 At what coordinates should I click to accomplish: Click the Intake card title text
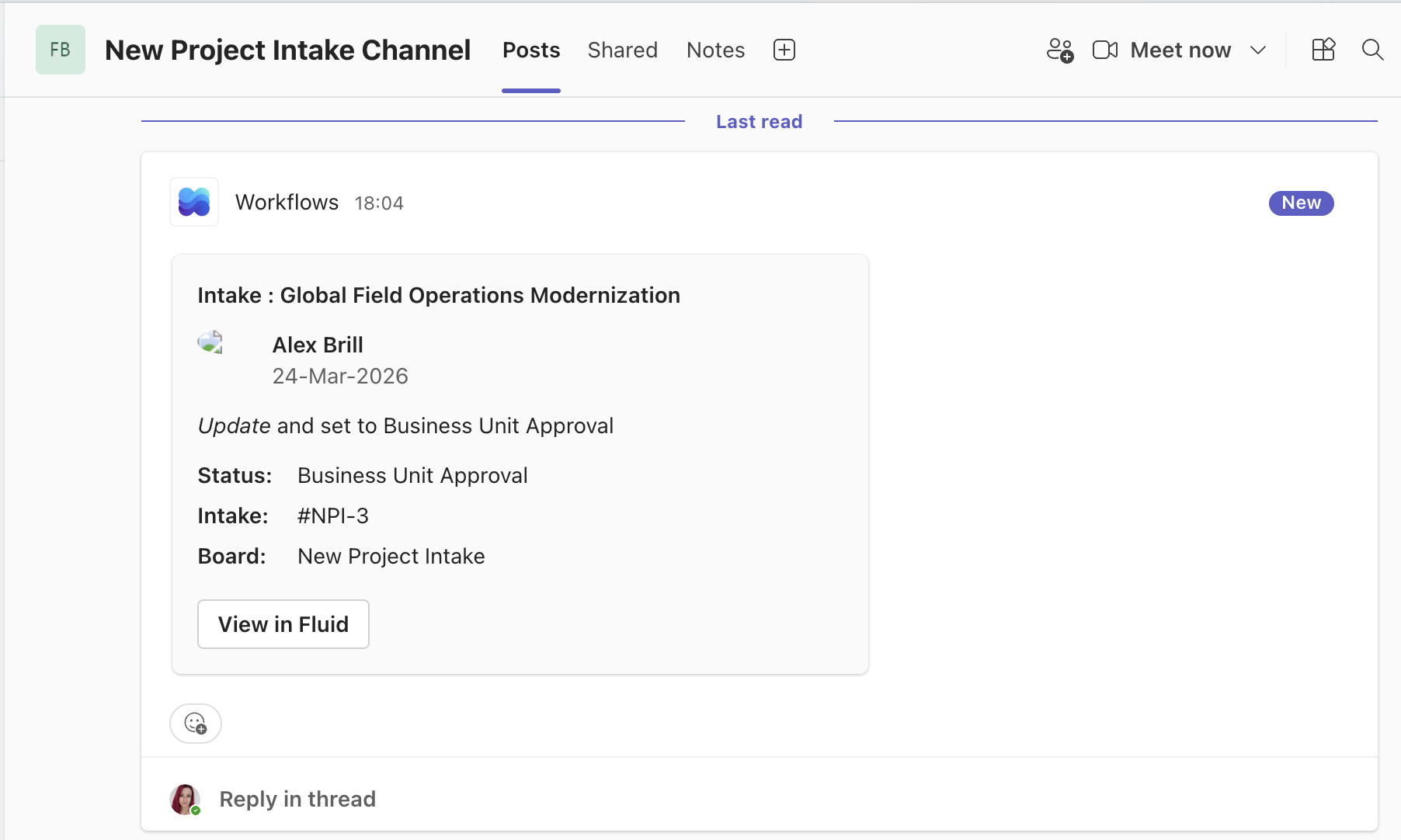coord(439,295)
